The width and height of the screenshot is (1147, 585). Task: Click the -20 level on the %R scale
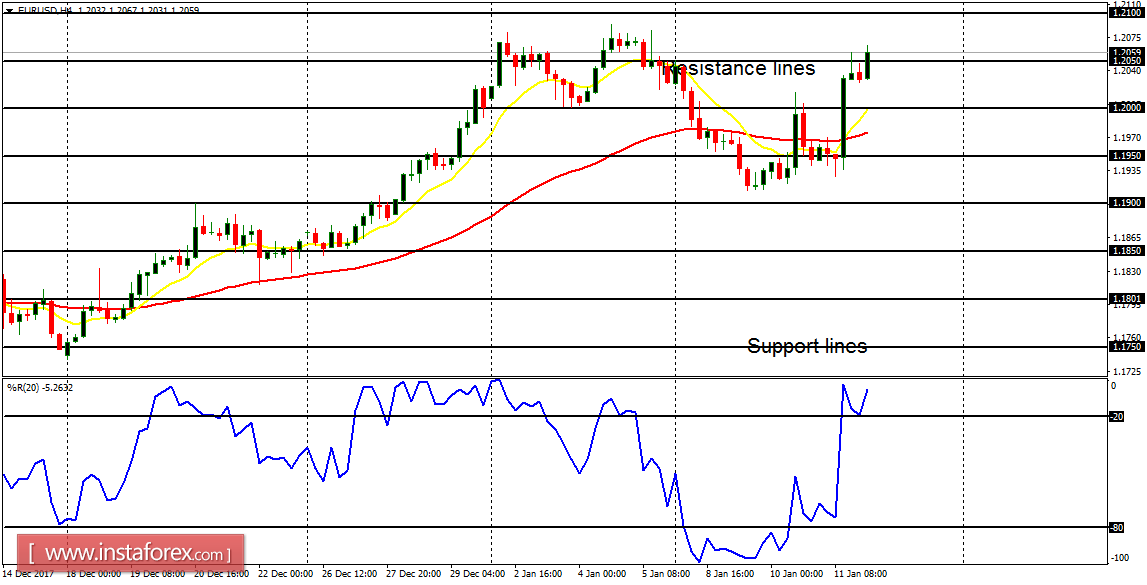point(1117,417)
